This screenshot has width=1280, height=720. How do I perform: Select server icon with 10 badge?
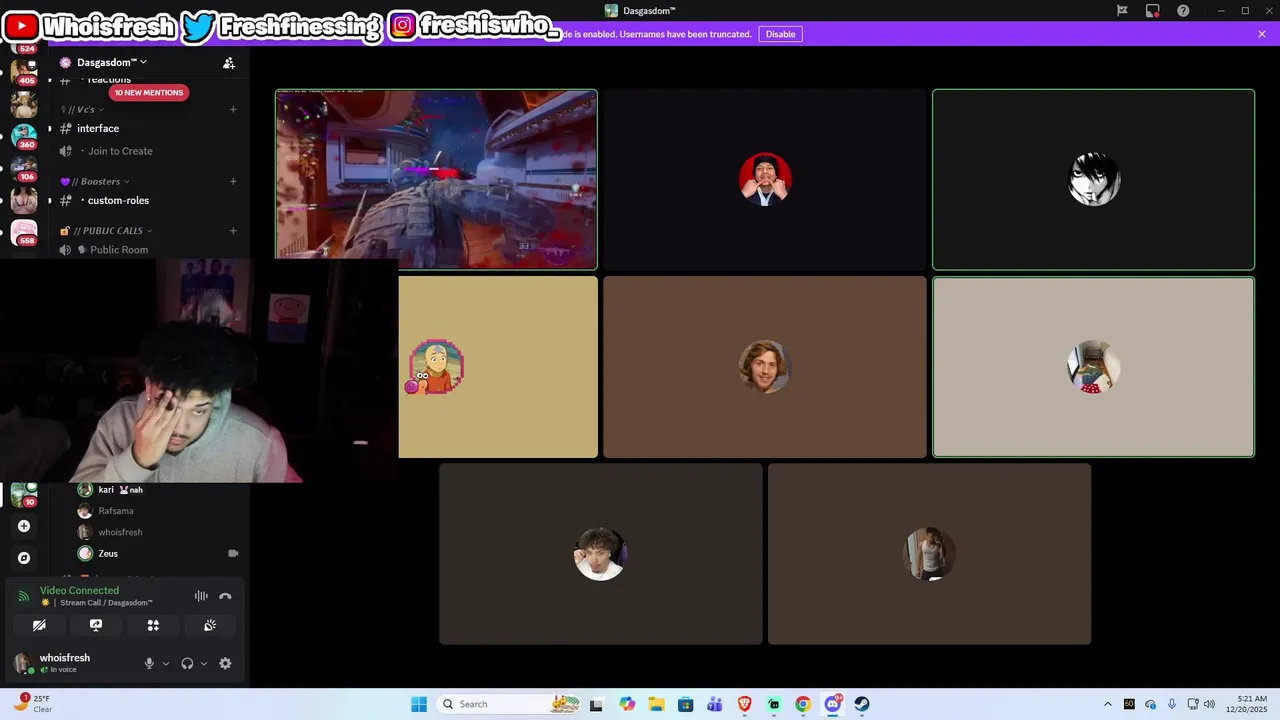24,494
